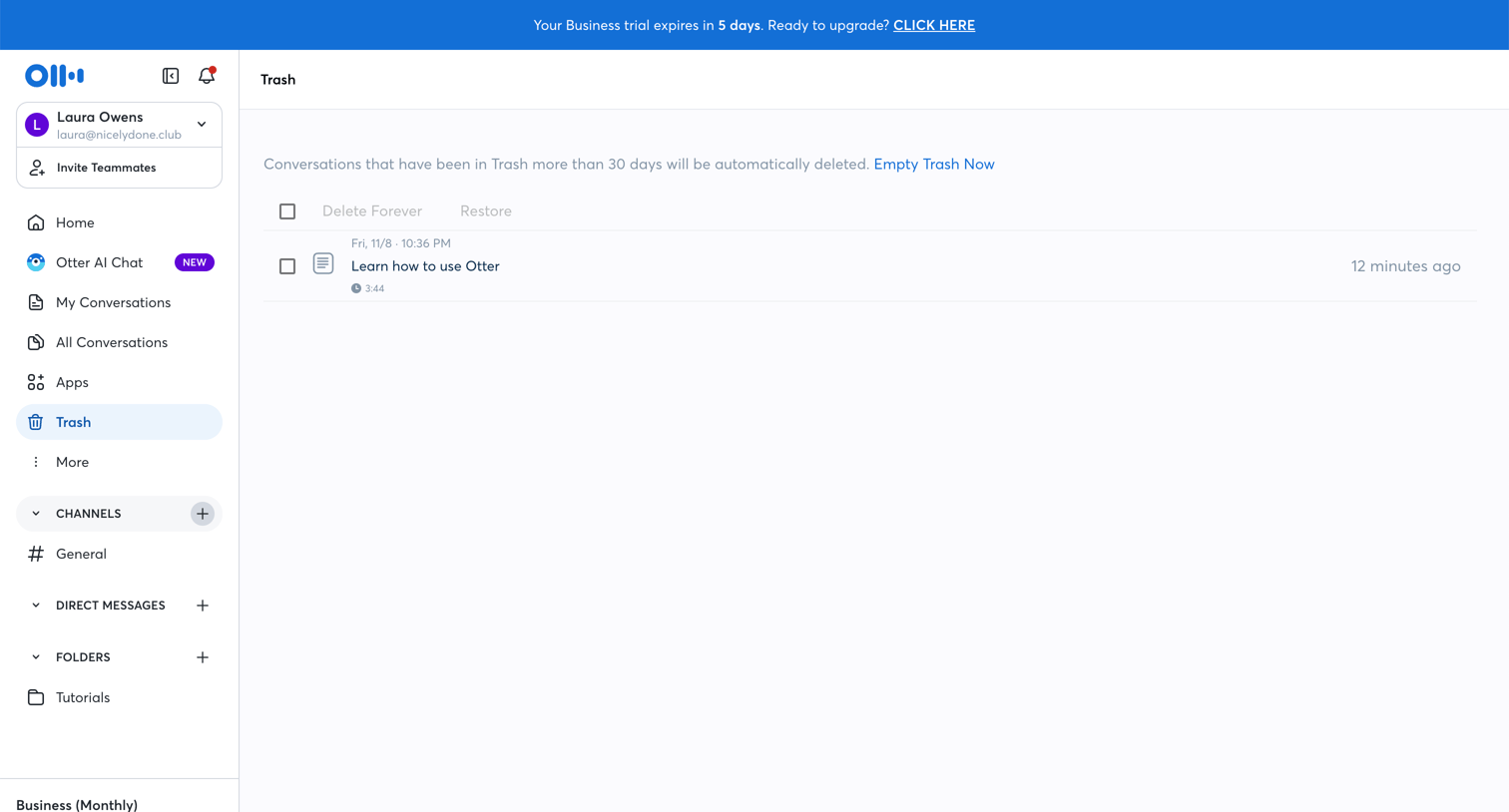Select the Learn how to use Otter checkbox
This screenshot has height=812, width=1509.
(x=287, y=266)
